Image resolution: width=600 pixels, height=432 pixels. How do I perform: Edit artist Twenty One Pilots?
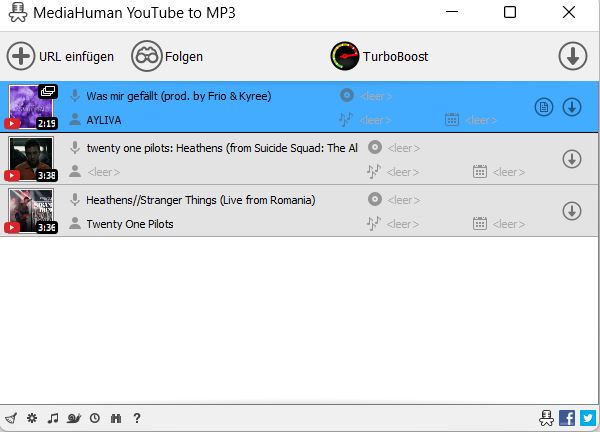click(130, 224)
